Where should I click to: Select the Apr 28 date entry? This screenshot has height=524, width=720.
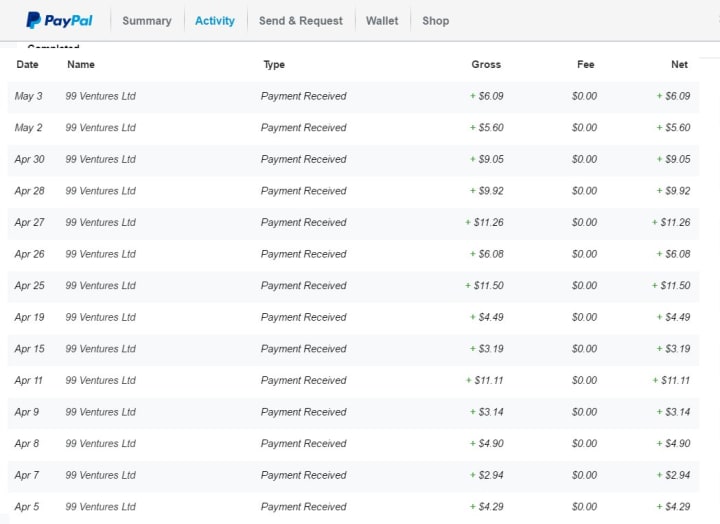(x=29, y=191)
